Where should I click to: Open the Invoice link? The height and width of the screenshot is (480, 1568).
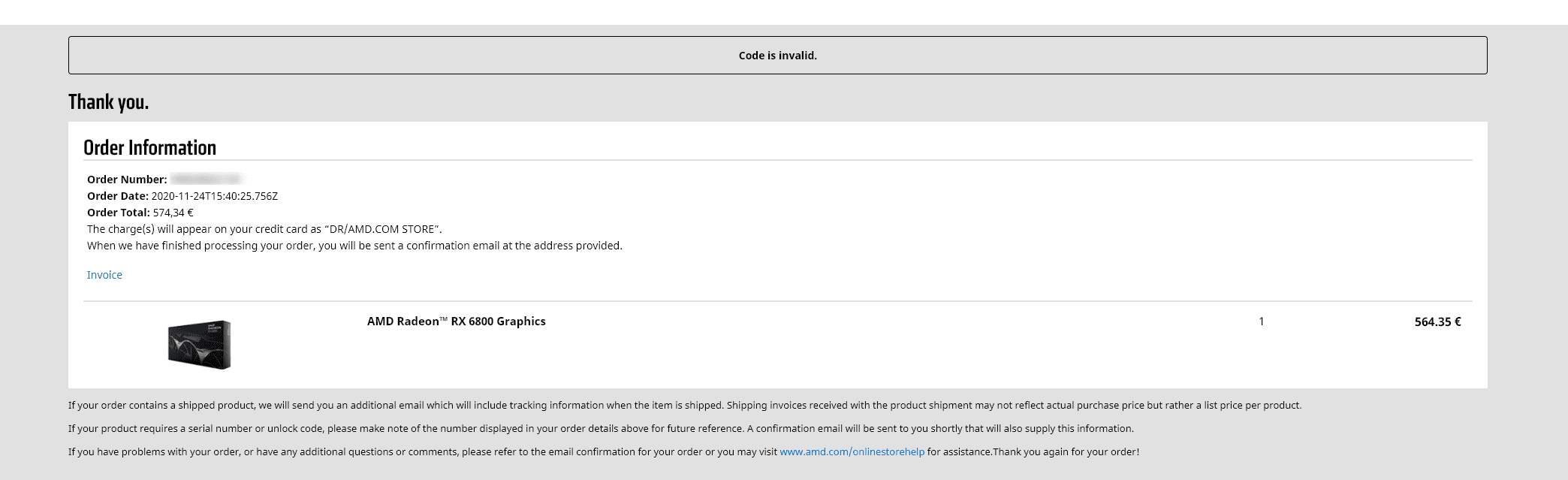[x=104, y=275]
